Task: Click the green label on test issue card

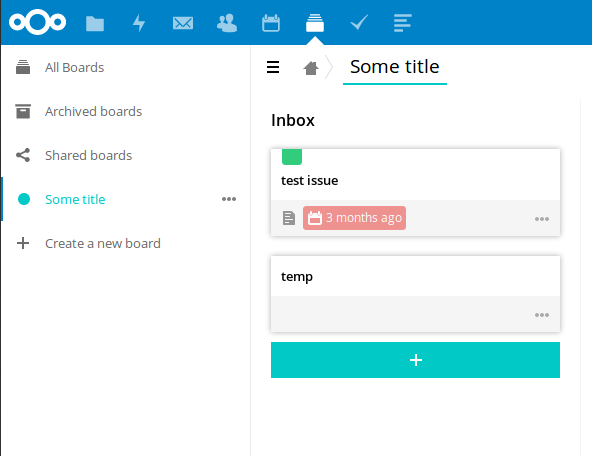Action: point(292,157)
